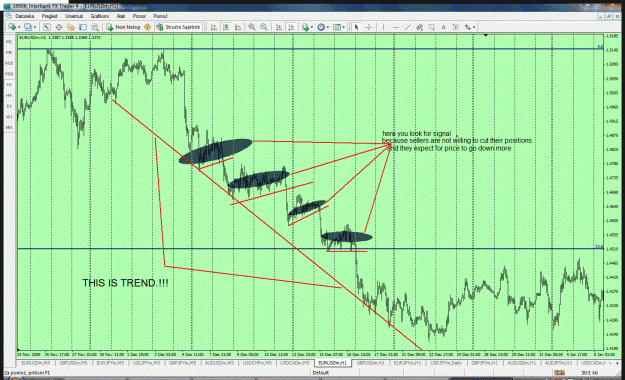This screenshot has height=380, width=625.
Task: Select the Horizontal Line tool
Action: click(x=395, y=27)
